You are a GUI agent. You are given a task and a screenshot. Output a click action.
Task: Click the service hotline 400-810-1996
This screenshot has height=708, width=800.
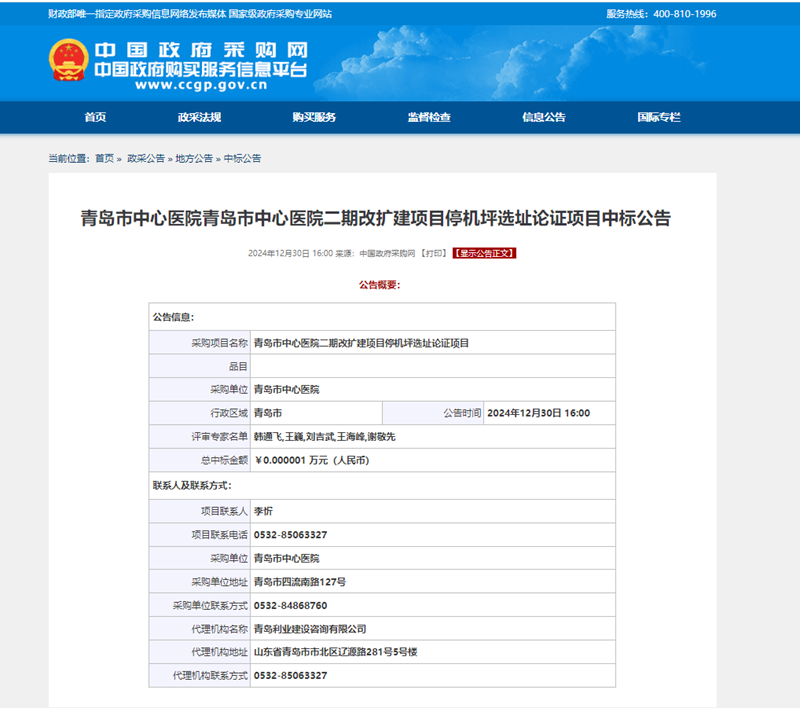tap(684, 14)
